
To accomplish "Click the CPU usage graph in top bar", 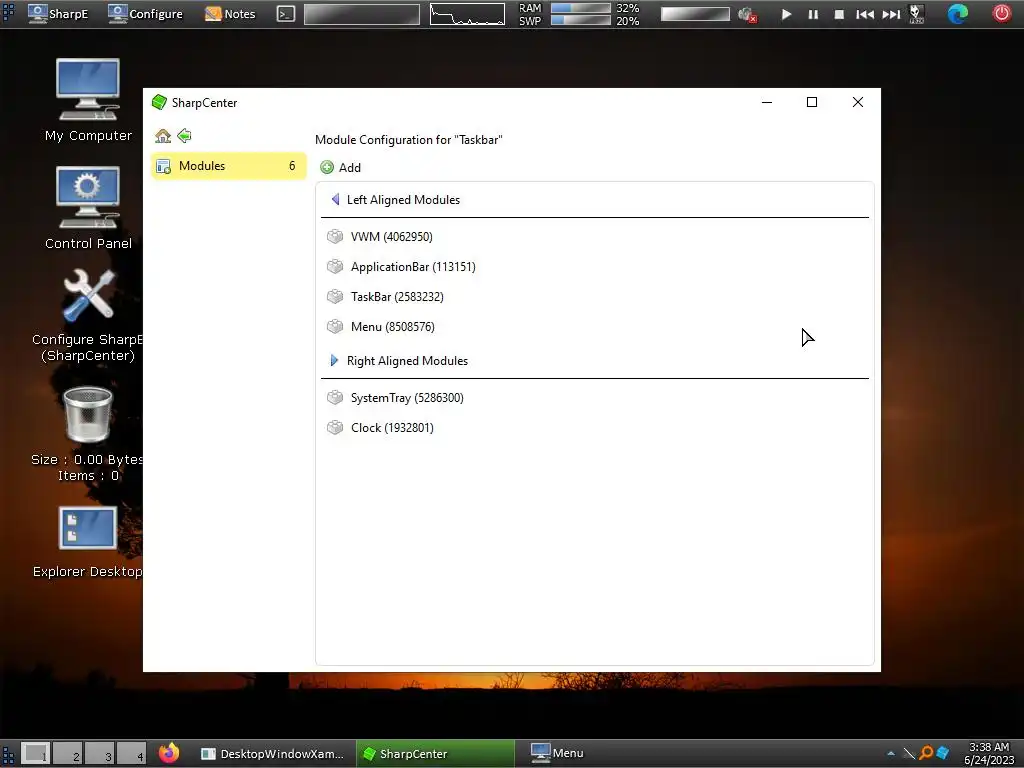I will point(468,14).
